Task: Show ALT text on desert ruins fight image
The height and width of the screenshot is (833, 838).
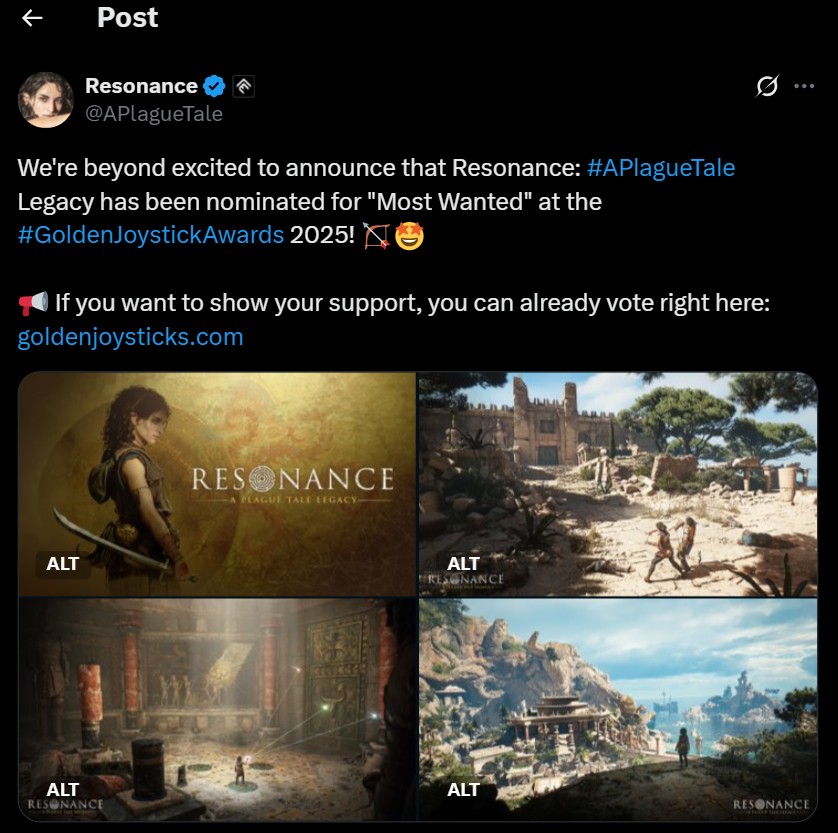Action: 463,564
